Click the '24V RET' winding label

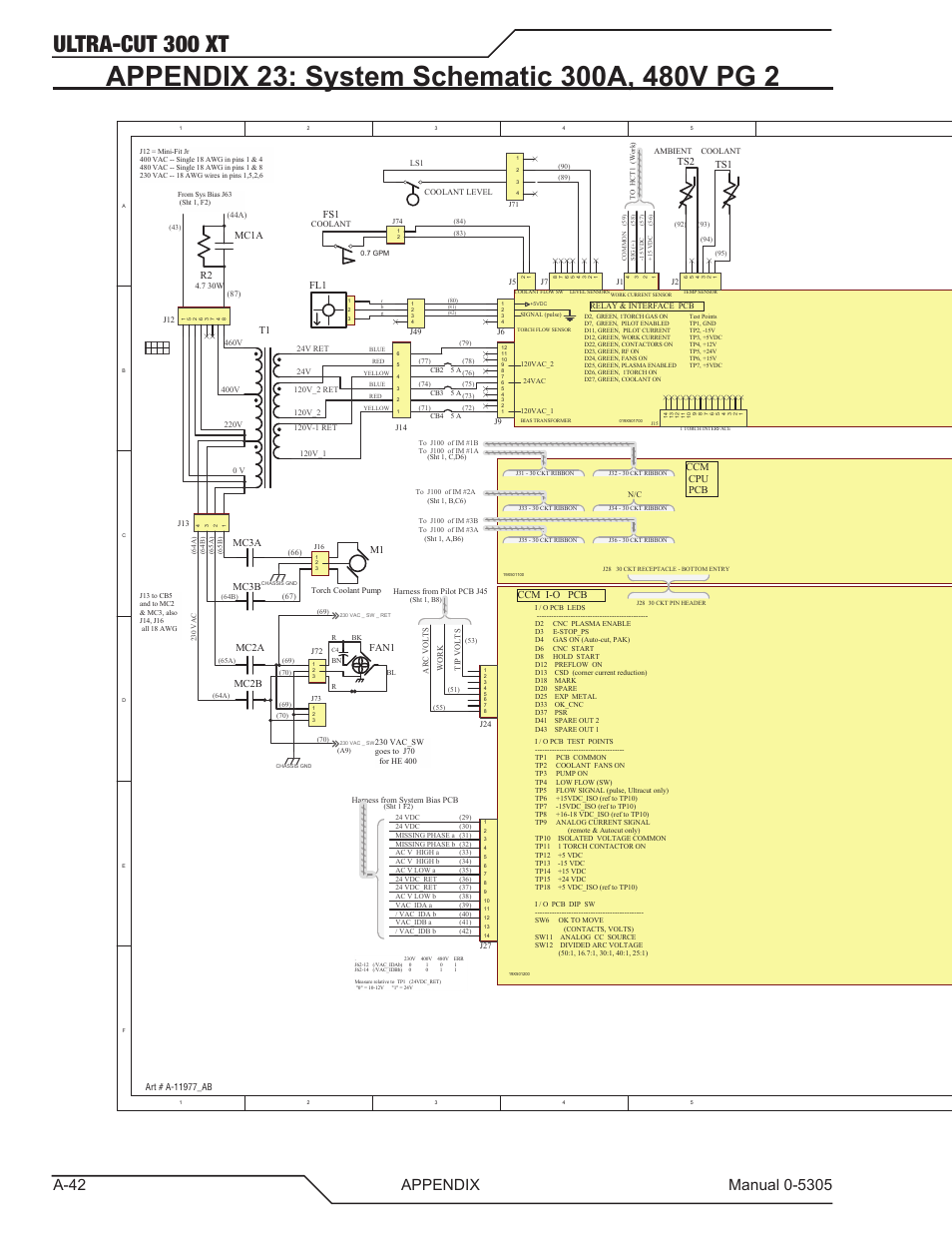pos(312,349)
